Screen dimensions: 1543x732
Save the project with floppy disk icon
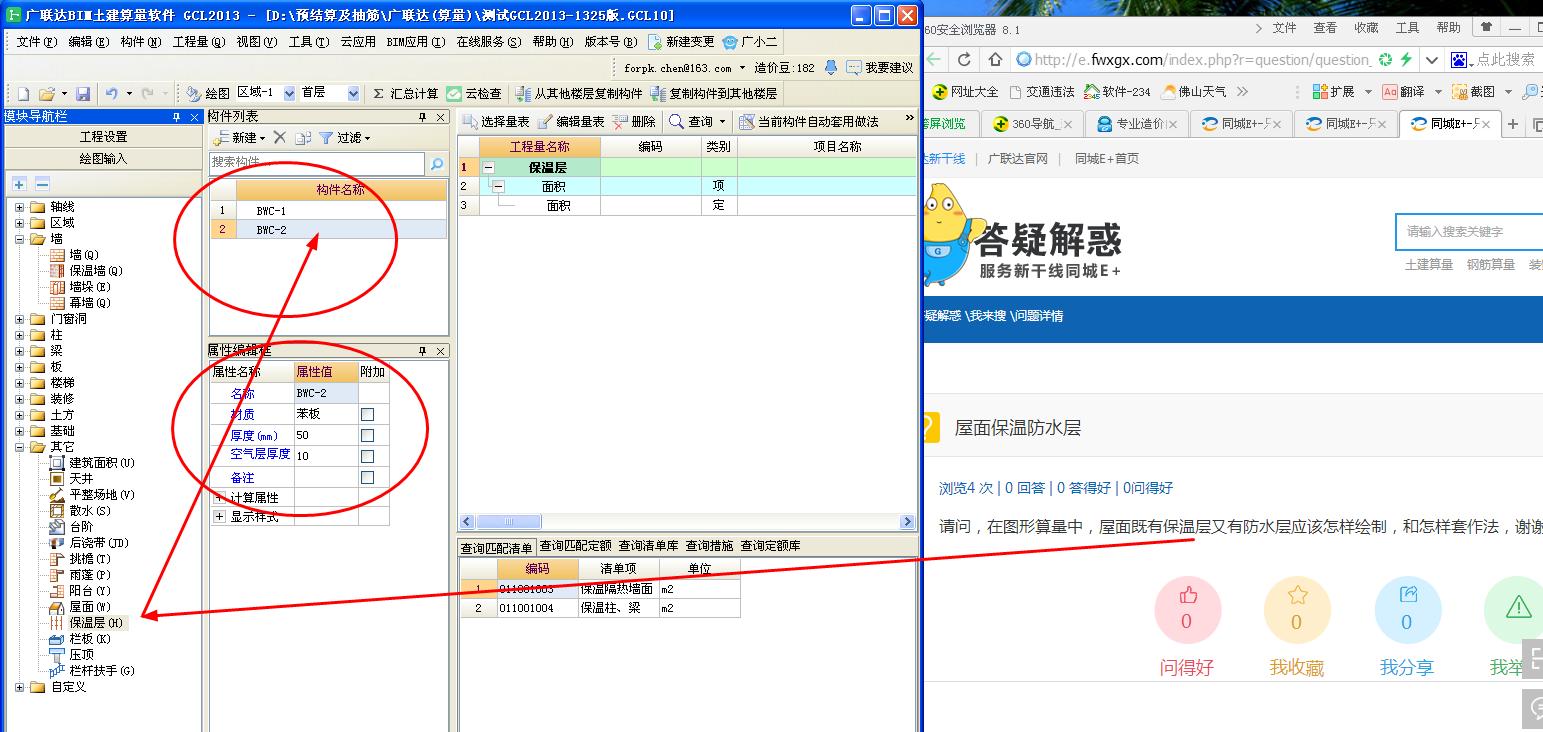(x=83, y=94)
